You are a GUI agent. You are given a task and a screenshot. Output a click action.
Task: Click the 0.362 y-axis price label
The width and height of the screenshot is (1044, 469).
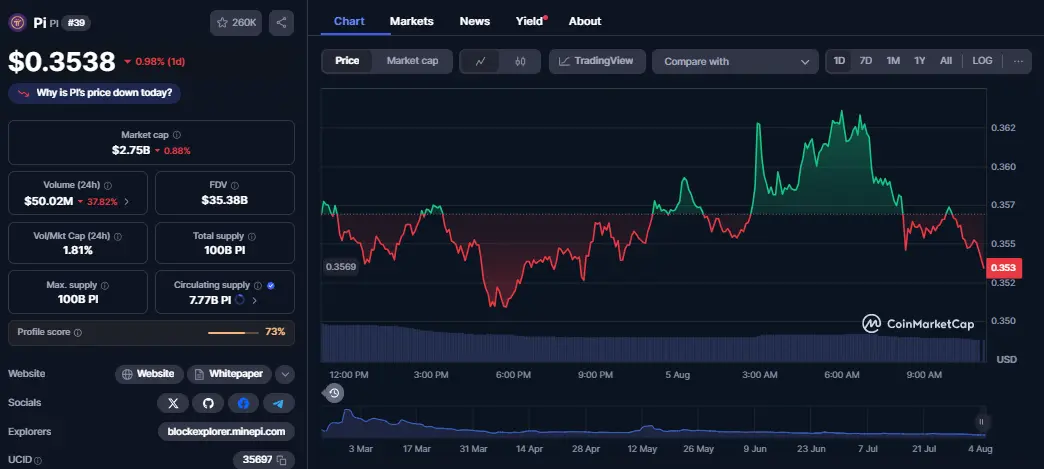[1003, 127]
